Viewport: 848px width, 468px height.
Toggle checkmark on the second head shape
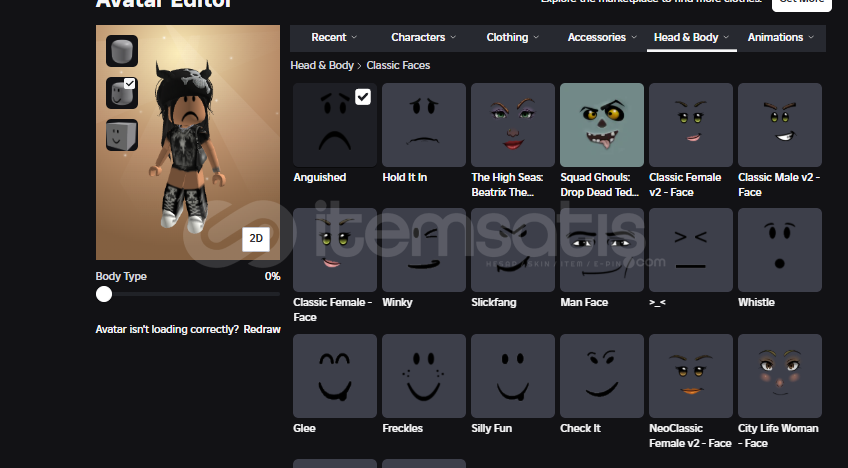coord(129,83)
